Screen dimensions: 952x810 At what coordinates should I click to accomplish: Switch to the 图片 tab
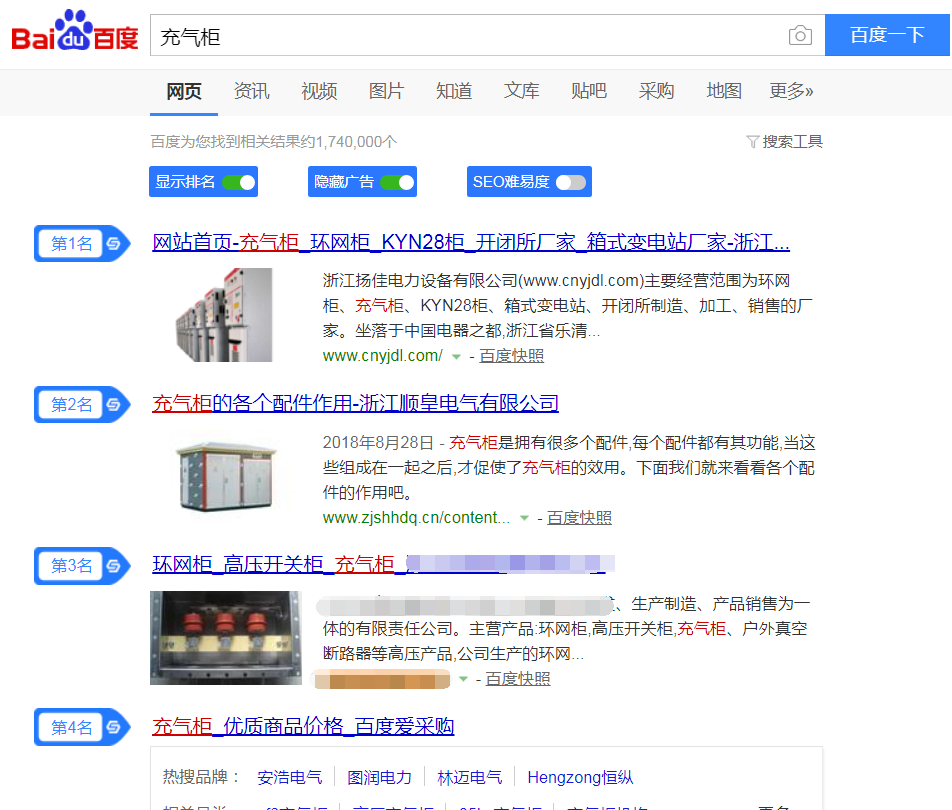pyautogui.click(x=386, y=91)
